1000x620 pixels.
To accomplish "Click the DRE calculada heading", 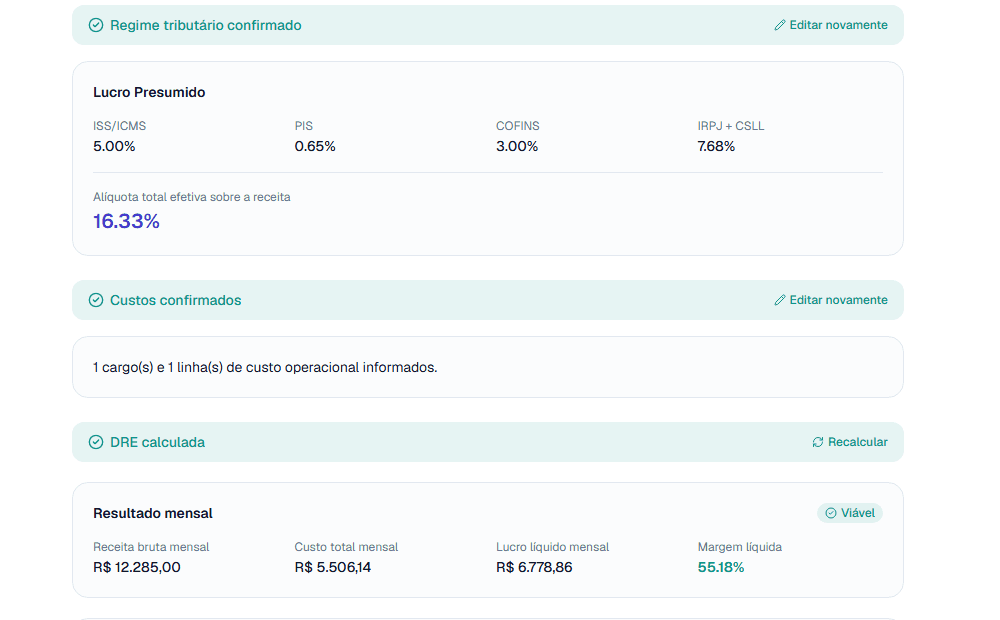I will [x=158, y=442].
